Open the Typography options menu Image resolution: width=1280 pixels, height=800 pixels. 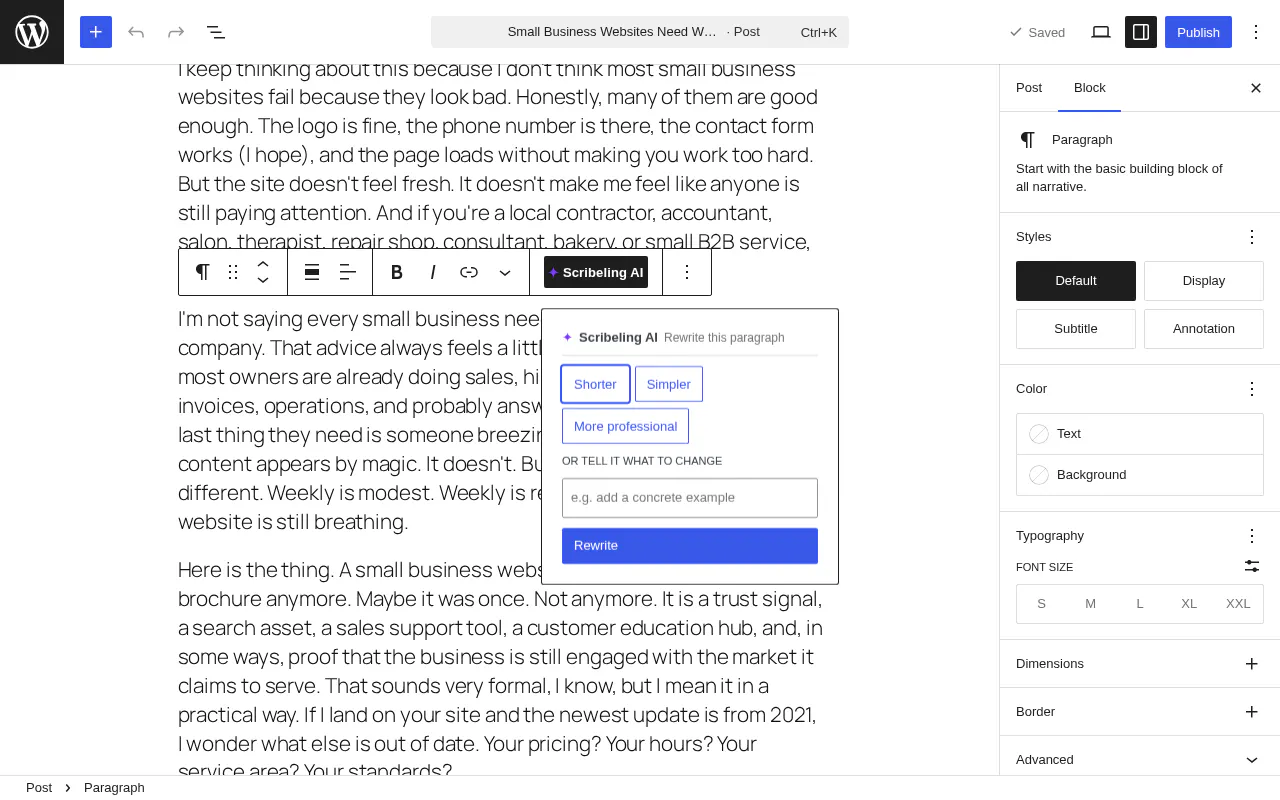[1252, 536]
